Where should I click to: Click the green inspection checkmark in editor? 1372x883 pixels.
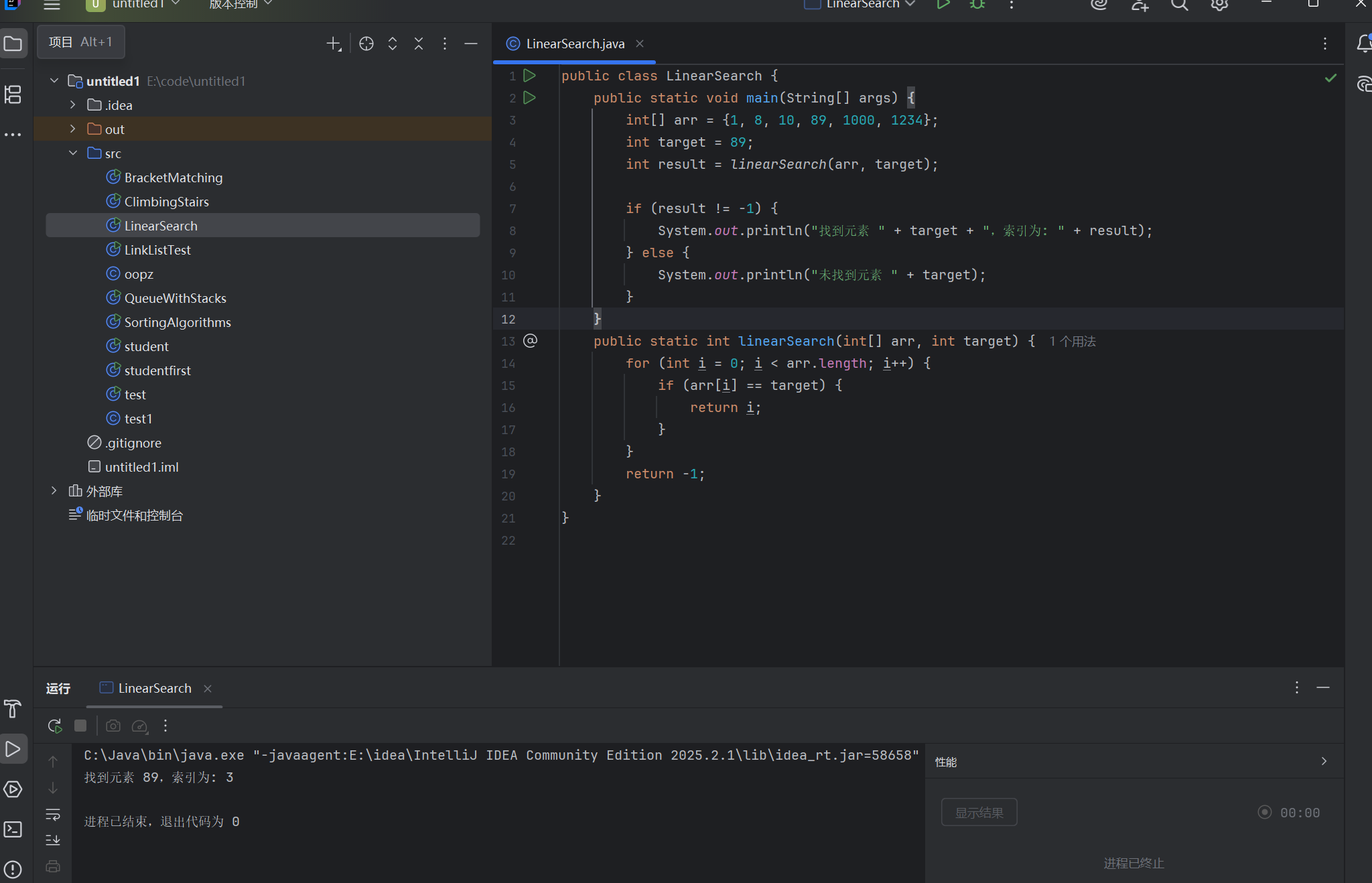(1330, 78)
